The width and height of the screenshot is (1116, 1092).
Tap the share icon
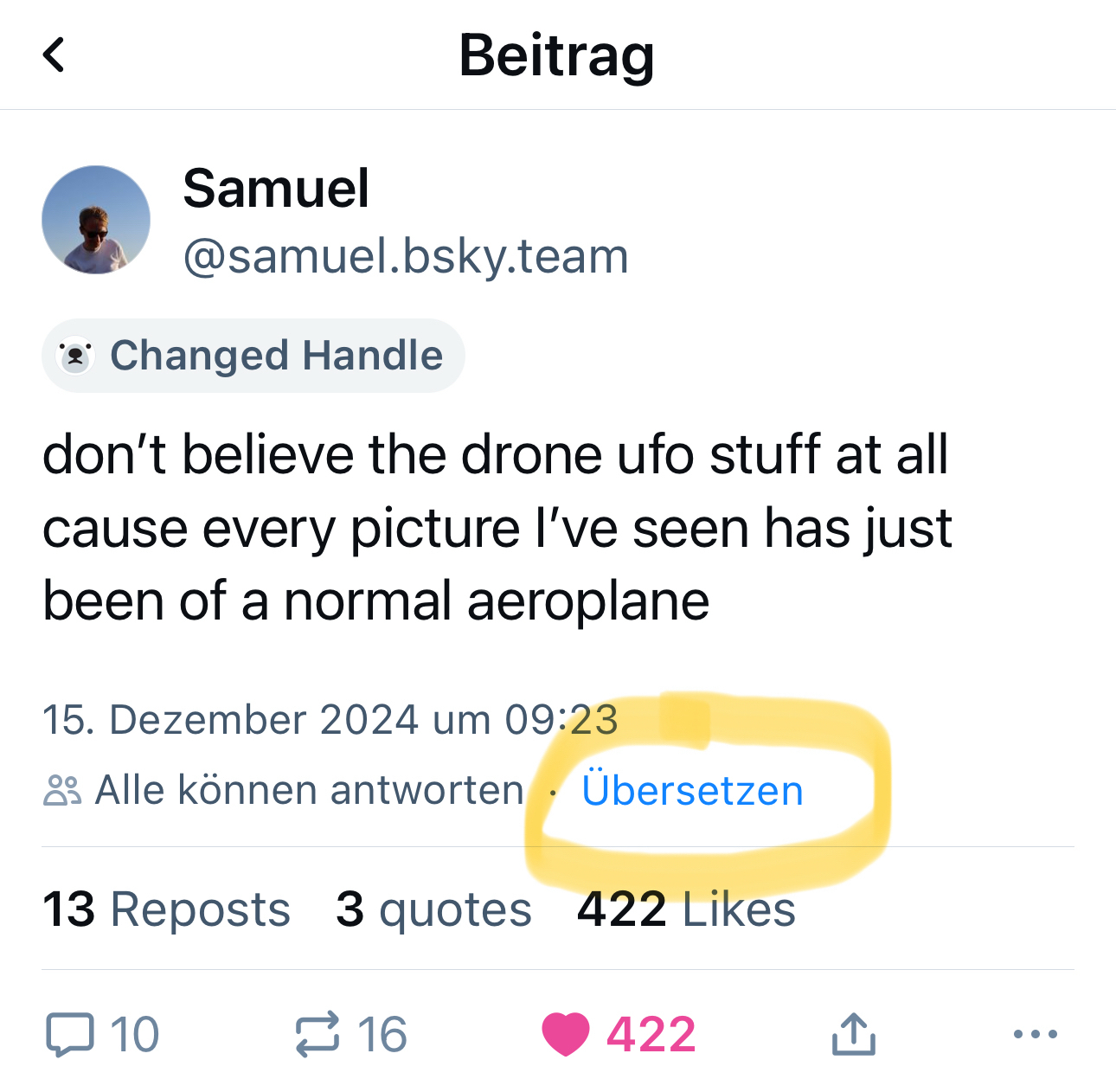point(853,1034)
